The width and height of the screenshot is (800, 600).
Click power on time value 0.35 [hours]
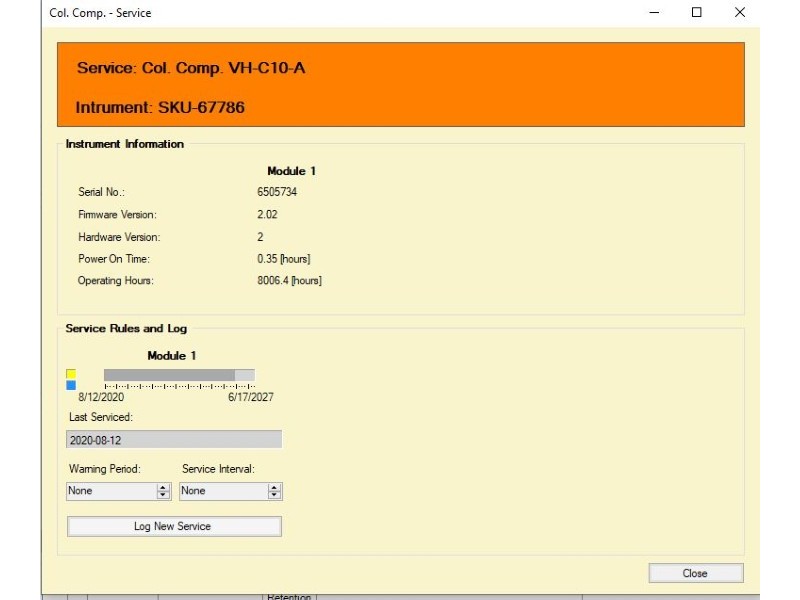coord(284,259)
